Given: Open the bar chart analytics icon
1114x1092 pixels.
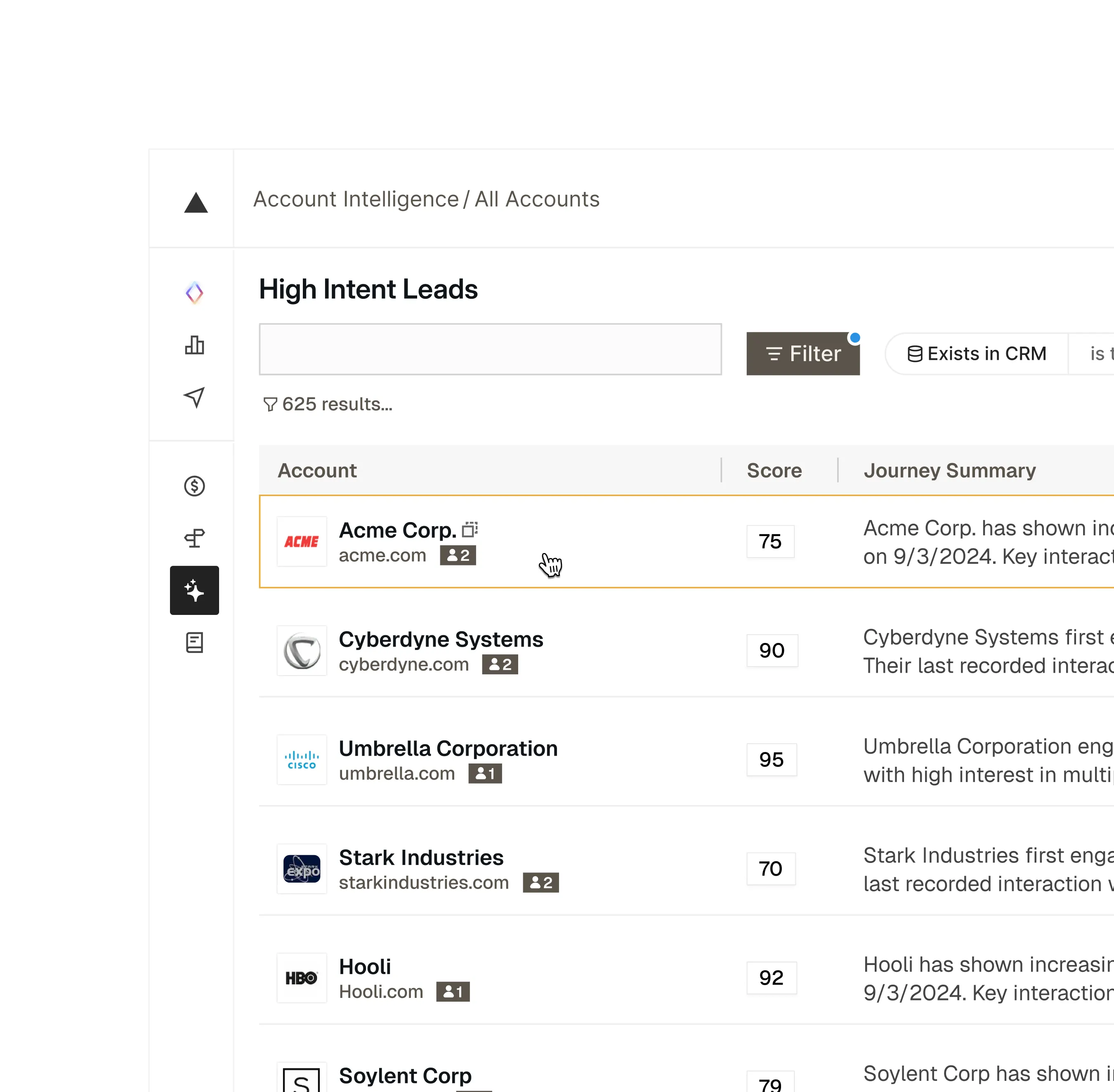Looking at the screenshot, I should pyautogui.click(x=195, y=345).
